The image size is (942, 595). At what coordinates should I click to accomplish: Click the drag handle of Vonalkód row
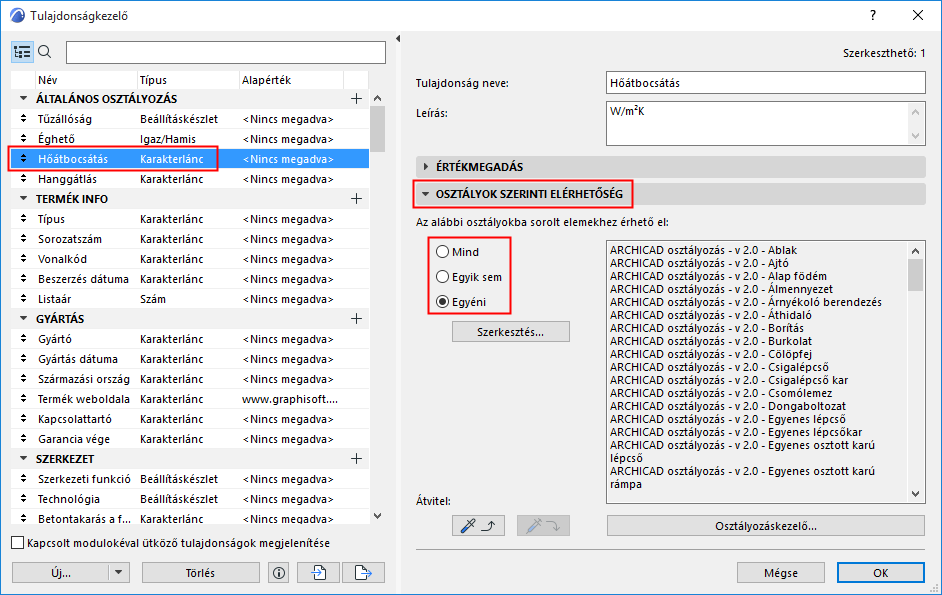point(23,258)
